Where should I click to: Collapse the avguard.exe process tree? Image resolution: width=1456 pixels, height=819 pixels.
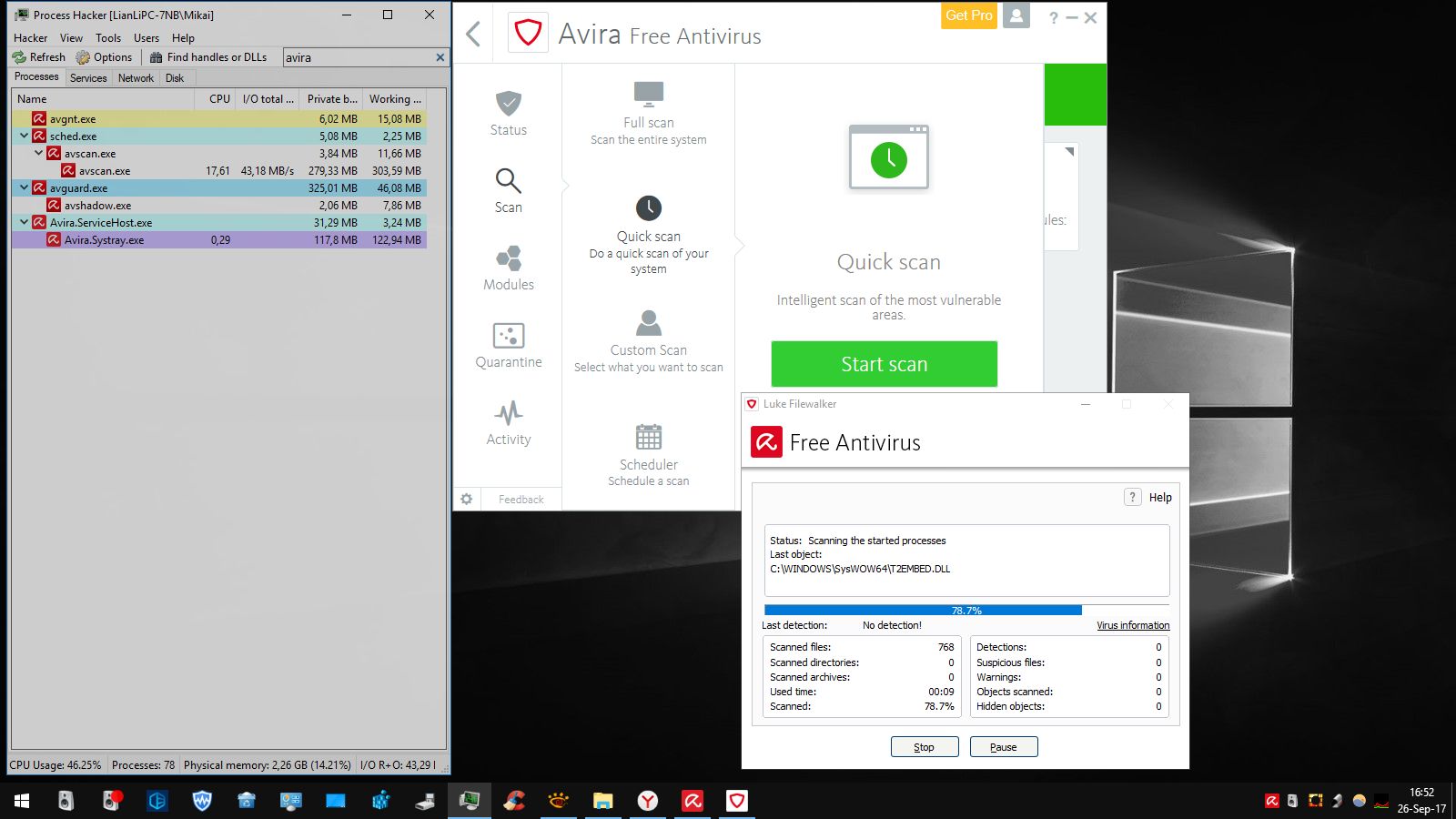point(24,187)
